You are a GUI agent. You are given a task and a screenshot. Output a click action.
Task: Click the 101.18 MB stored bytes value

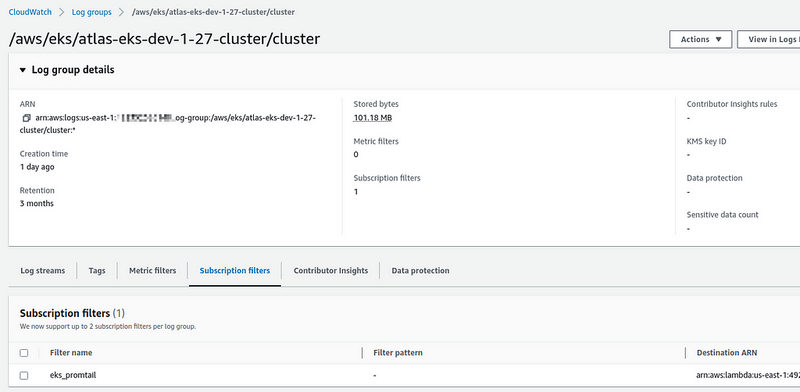point(373,118)
